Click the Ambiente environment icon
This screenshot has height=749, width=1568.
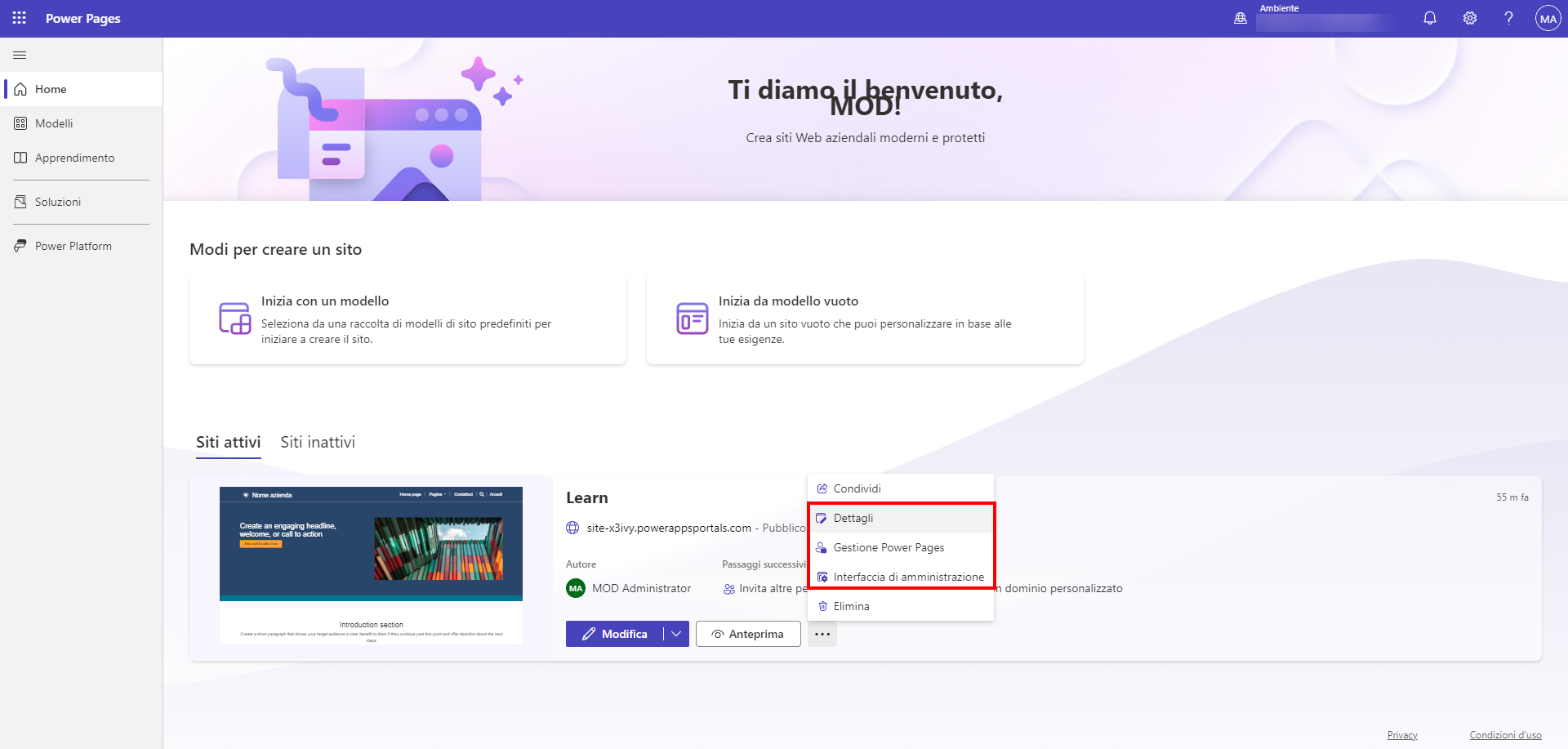(x=1241, y=18)
